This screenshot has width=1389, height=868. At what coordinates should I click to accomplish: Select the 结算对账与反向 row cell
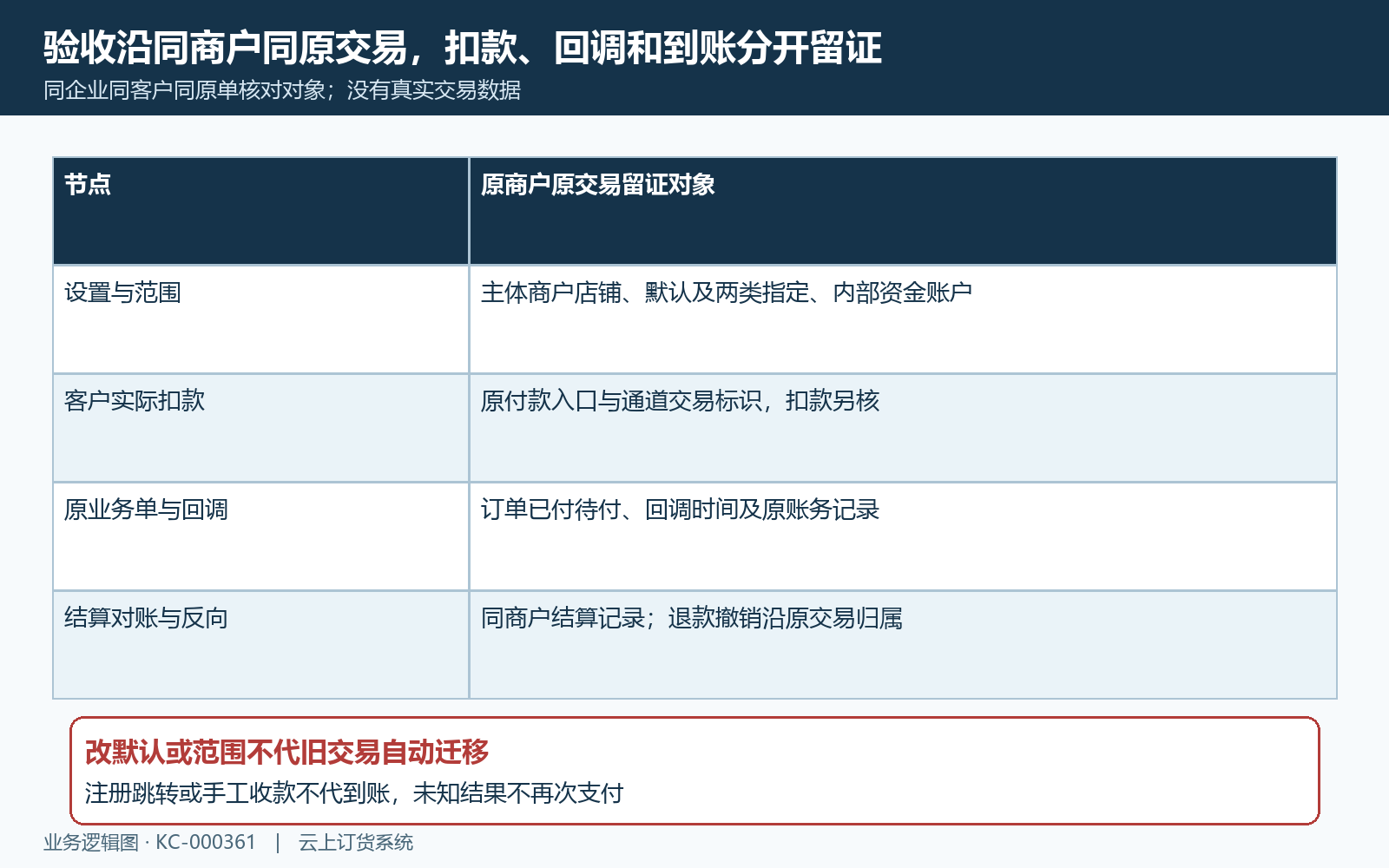click(x=260, y=645)
